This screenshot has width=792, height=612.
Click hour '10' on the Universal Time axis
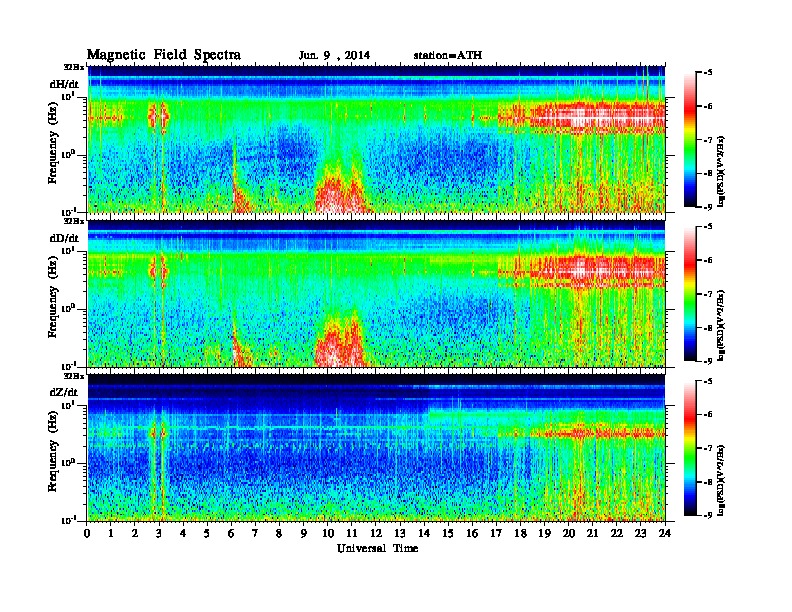click(328, 533)
